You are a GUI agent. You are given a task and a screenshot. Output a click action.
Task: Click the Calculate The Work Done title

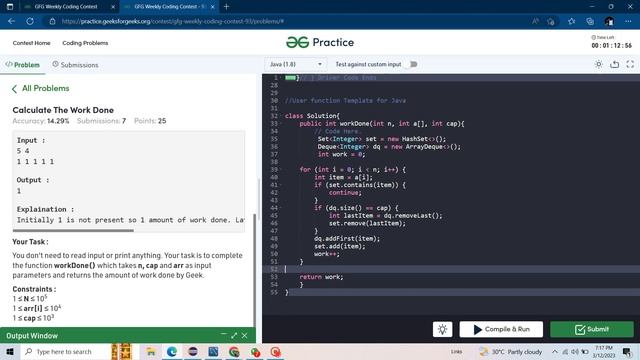pyautogui.click(x=63, y=110)
